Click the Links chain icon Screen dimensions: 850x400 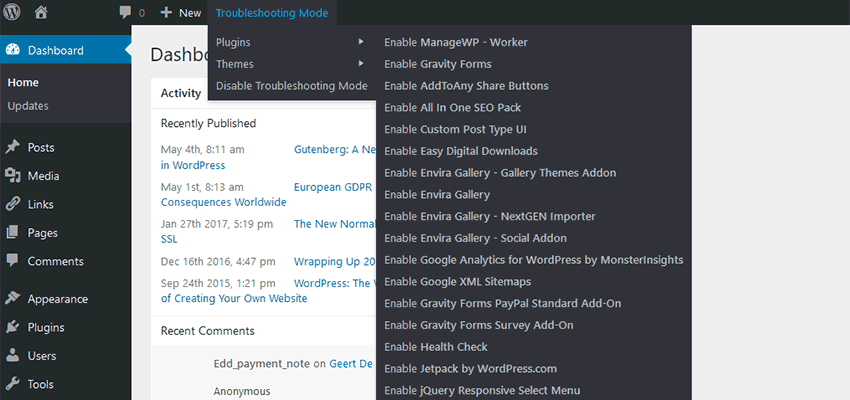[13, 204]
